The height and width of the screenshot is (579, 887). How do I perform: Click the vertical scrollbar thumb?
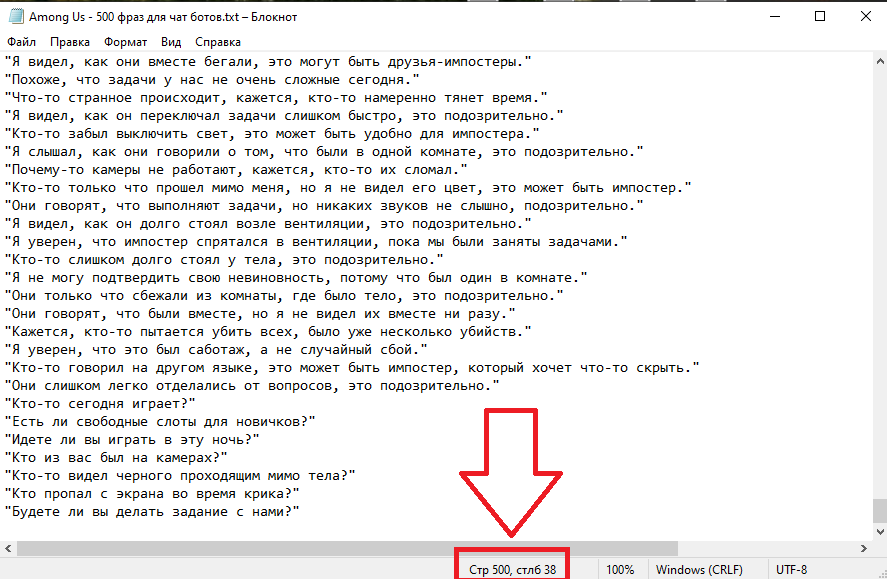tap(880, 511)
